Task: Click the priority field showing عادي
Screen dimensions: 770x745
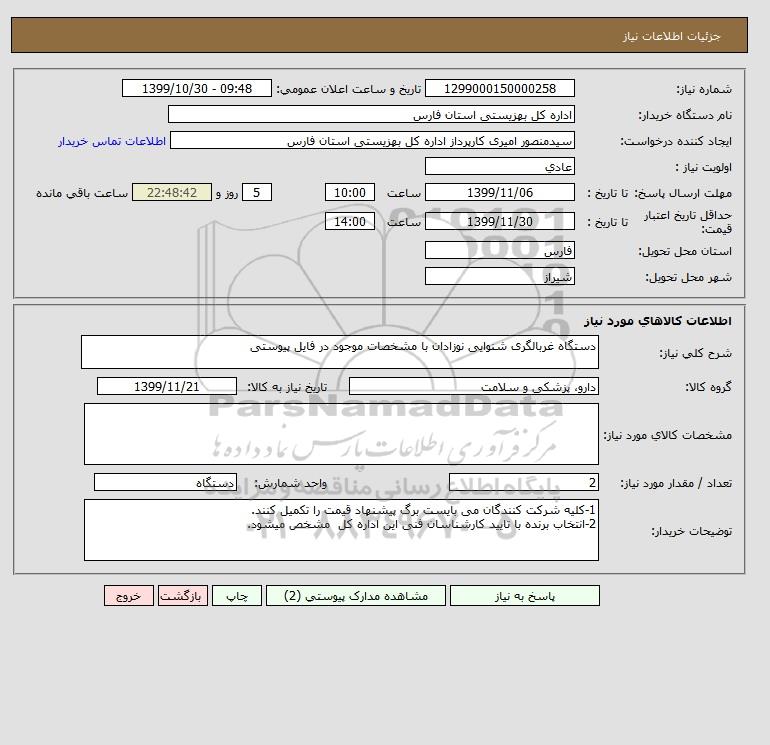Action: [x=499, y=166]
